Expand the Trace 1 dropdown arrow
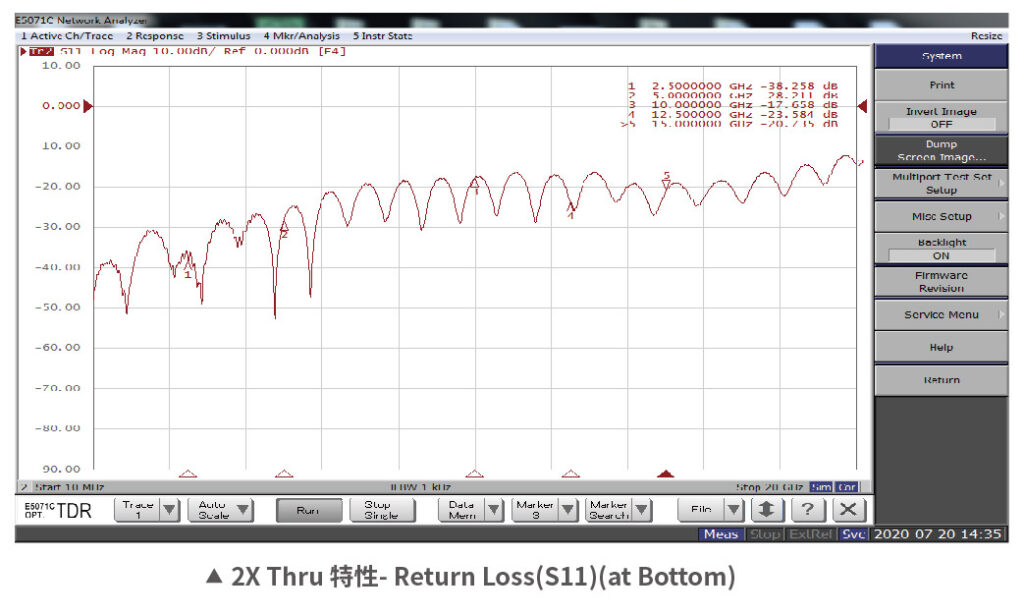 coord(169,510)
